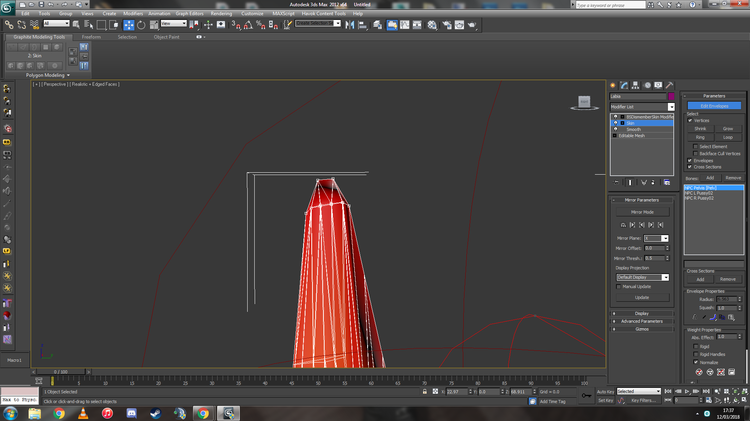The image size is (750, 421).
Task: Toggle the Normalize checkbox
Action: (695, 362)
